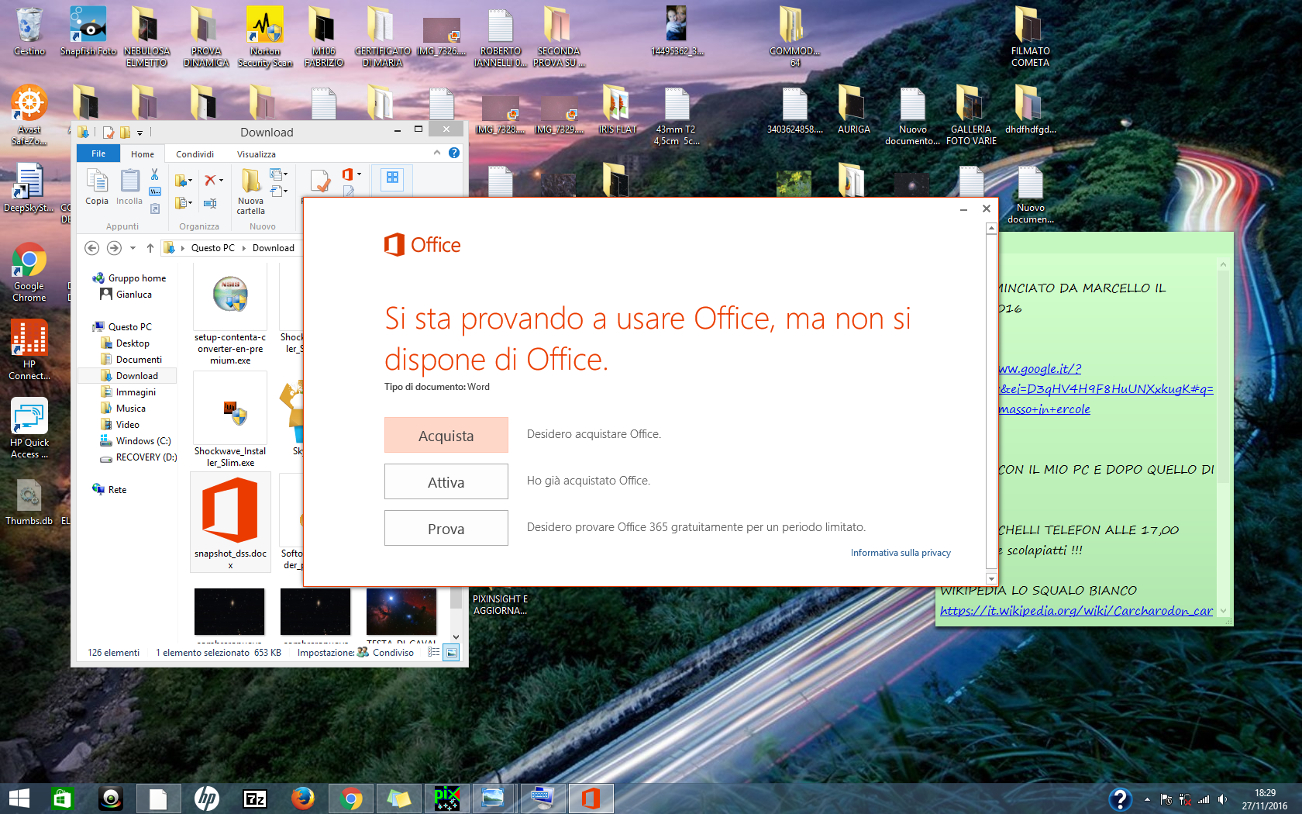The height and width of the screenshot is (814, 1302).
Task: Open 7-Zip from taskbar
Action: [255, 798]
